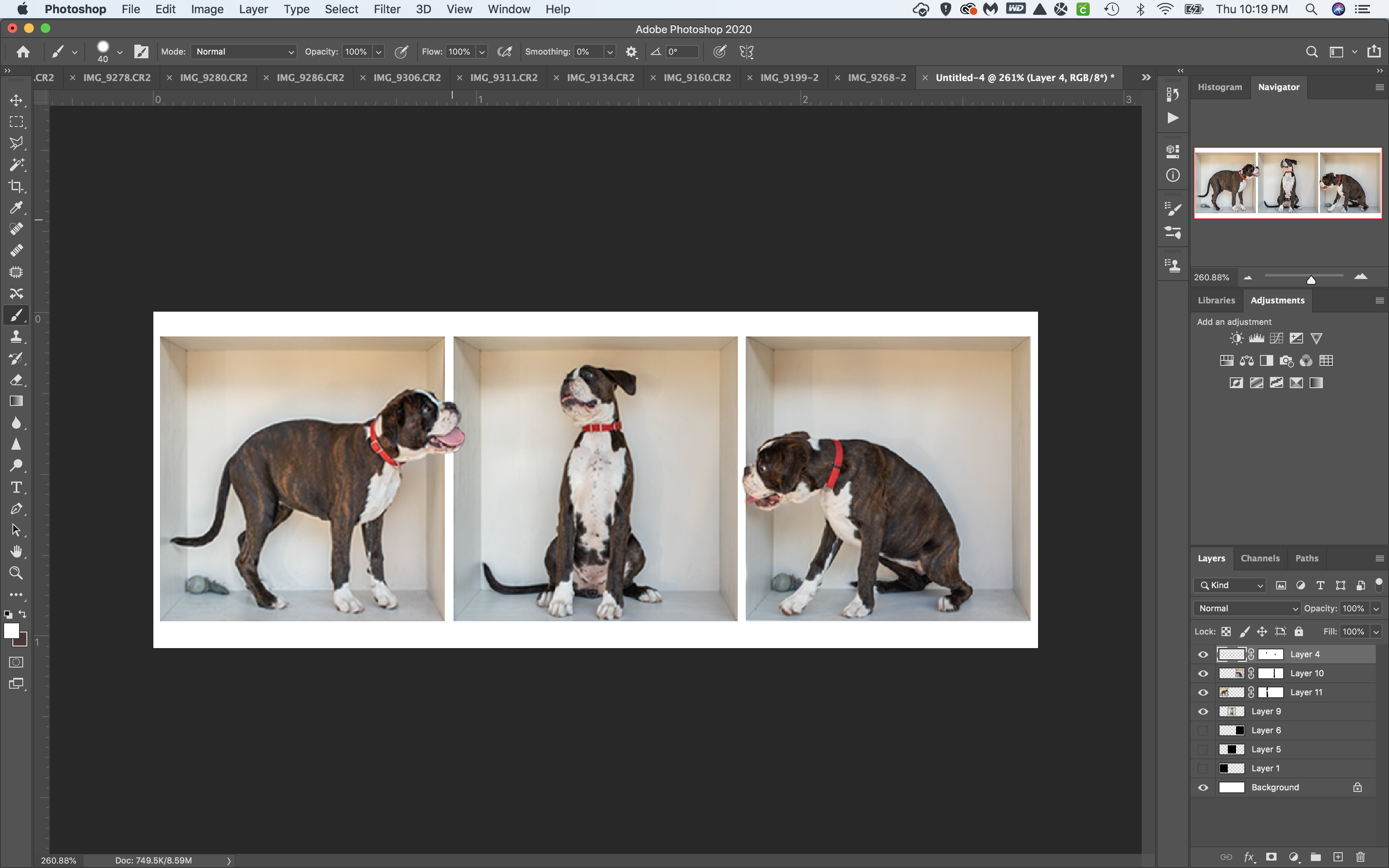Select the Zoom tool

[16, 573]
